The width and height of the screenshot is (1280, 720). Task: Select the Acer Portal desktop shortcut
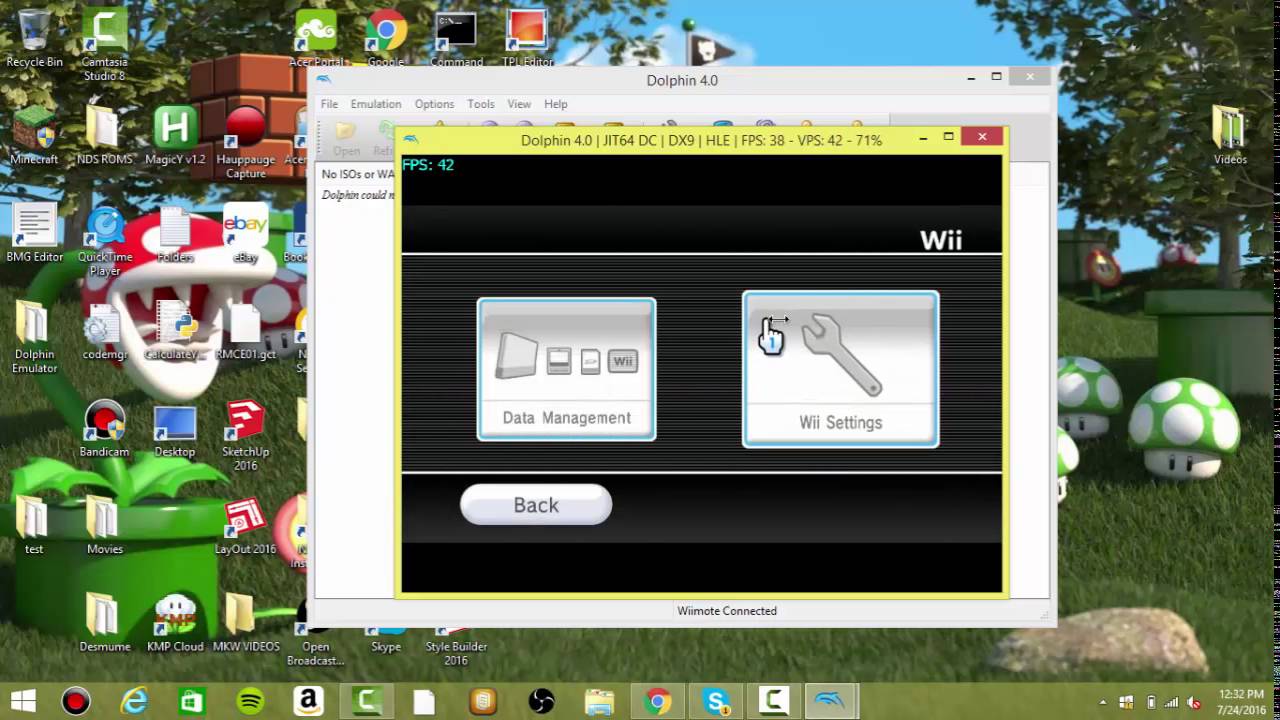click(x=316, y=38)
